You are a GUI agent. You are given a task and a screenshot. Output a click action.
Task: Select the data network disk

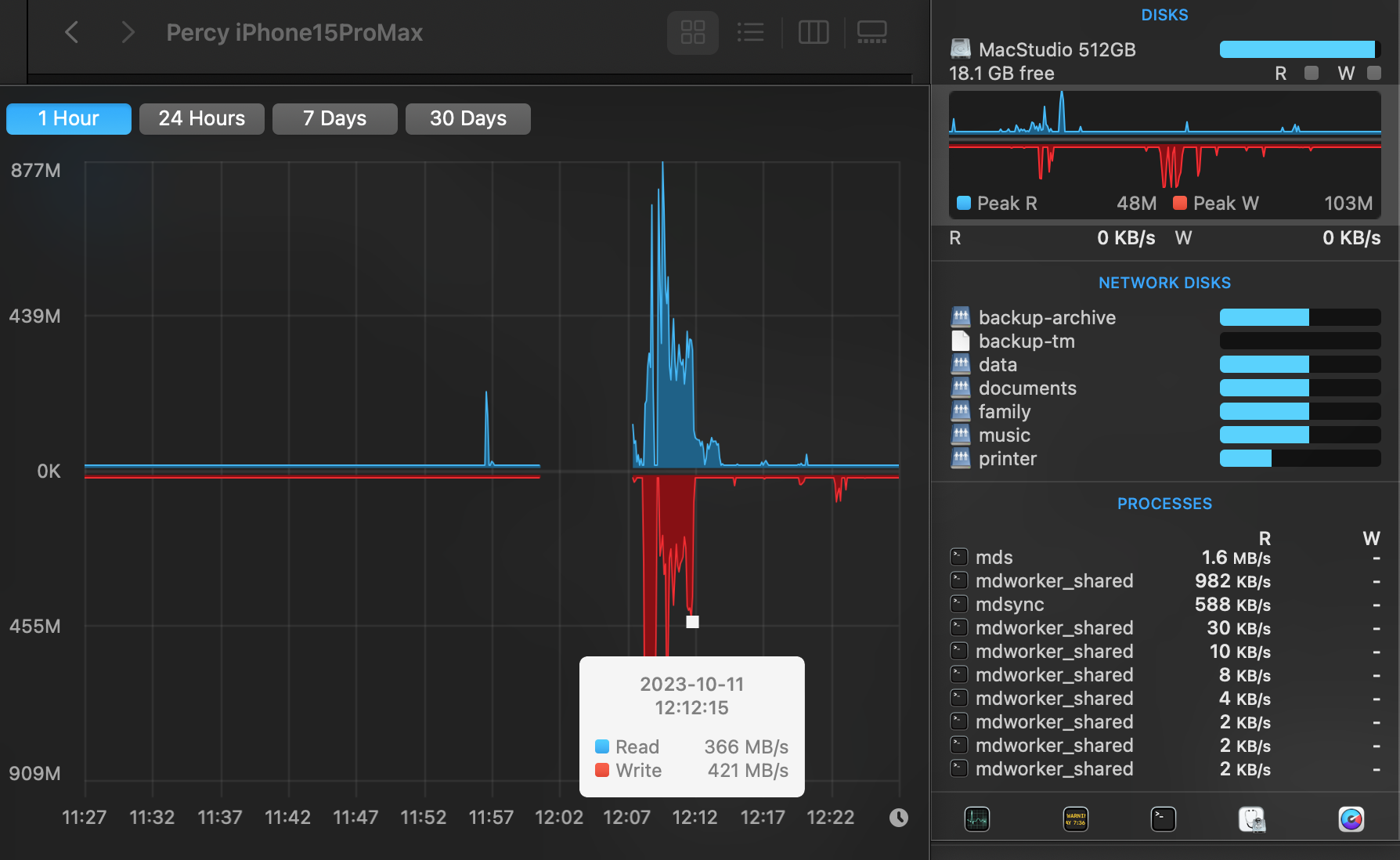pos(1165,364)
